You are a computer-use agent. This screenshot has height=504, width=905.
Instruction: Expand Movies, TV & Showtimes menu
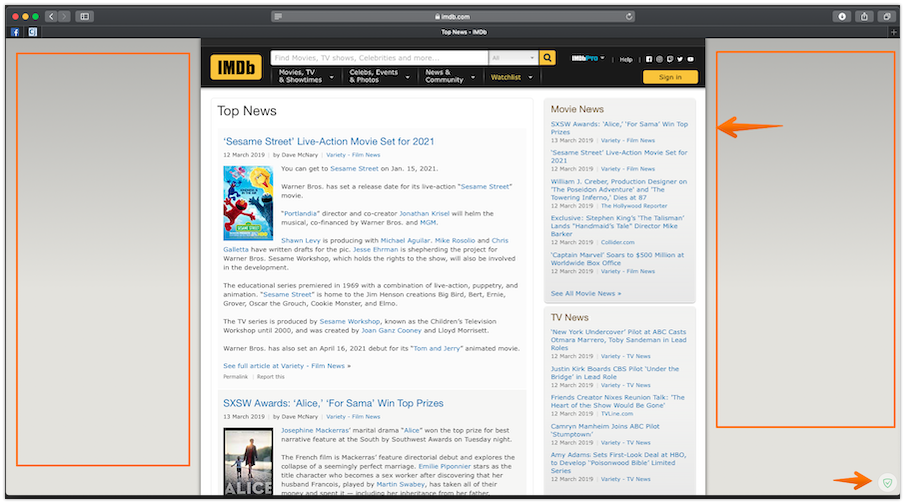[x=306, y=76]
